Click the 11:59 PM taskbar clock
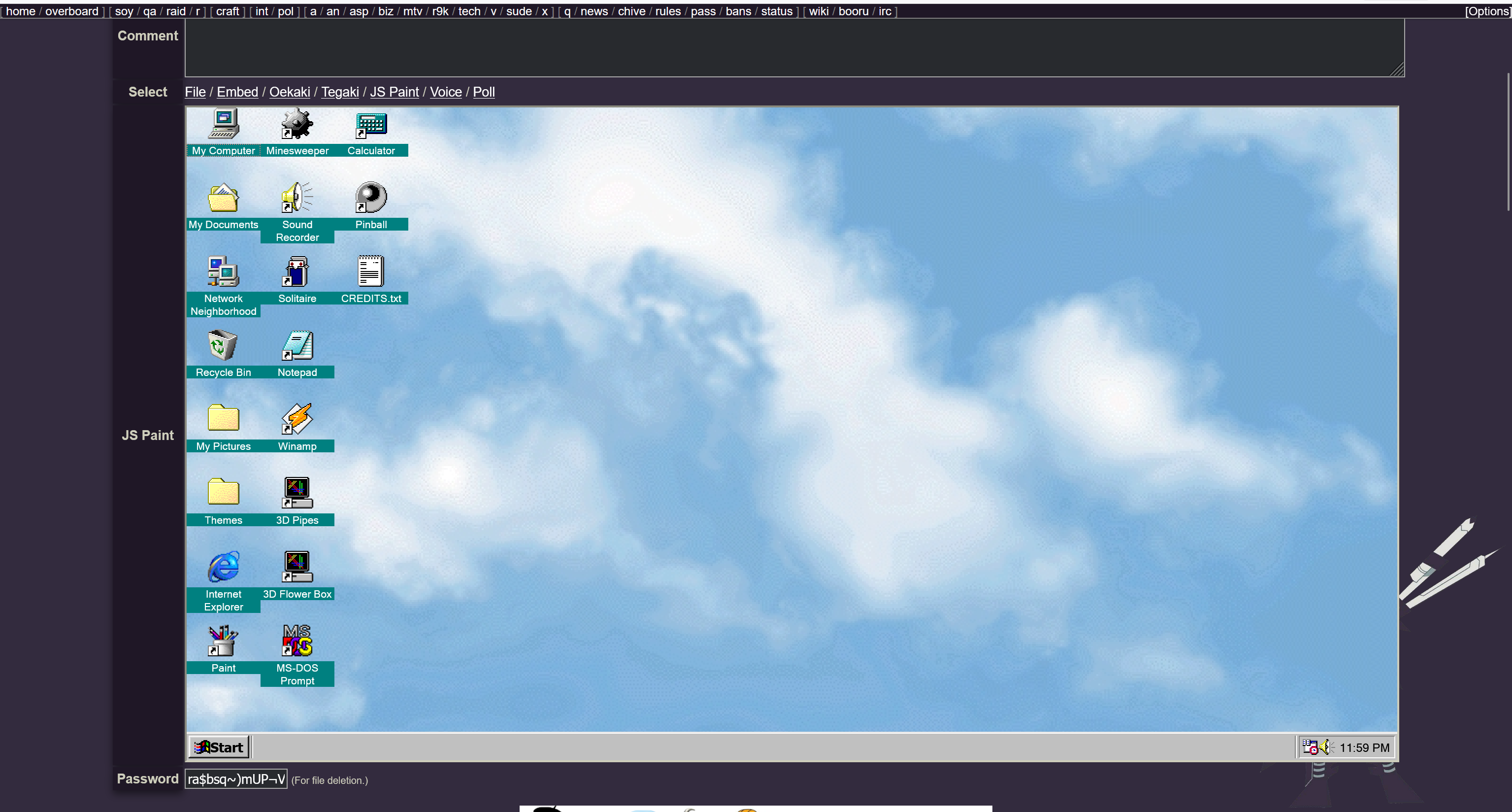Screen dimensions: 1512x812 [1363, 747]
